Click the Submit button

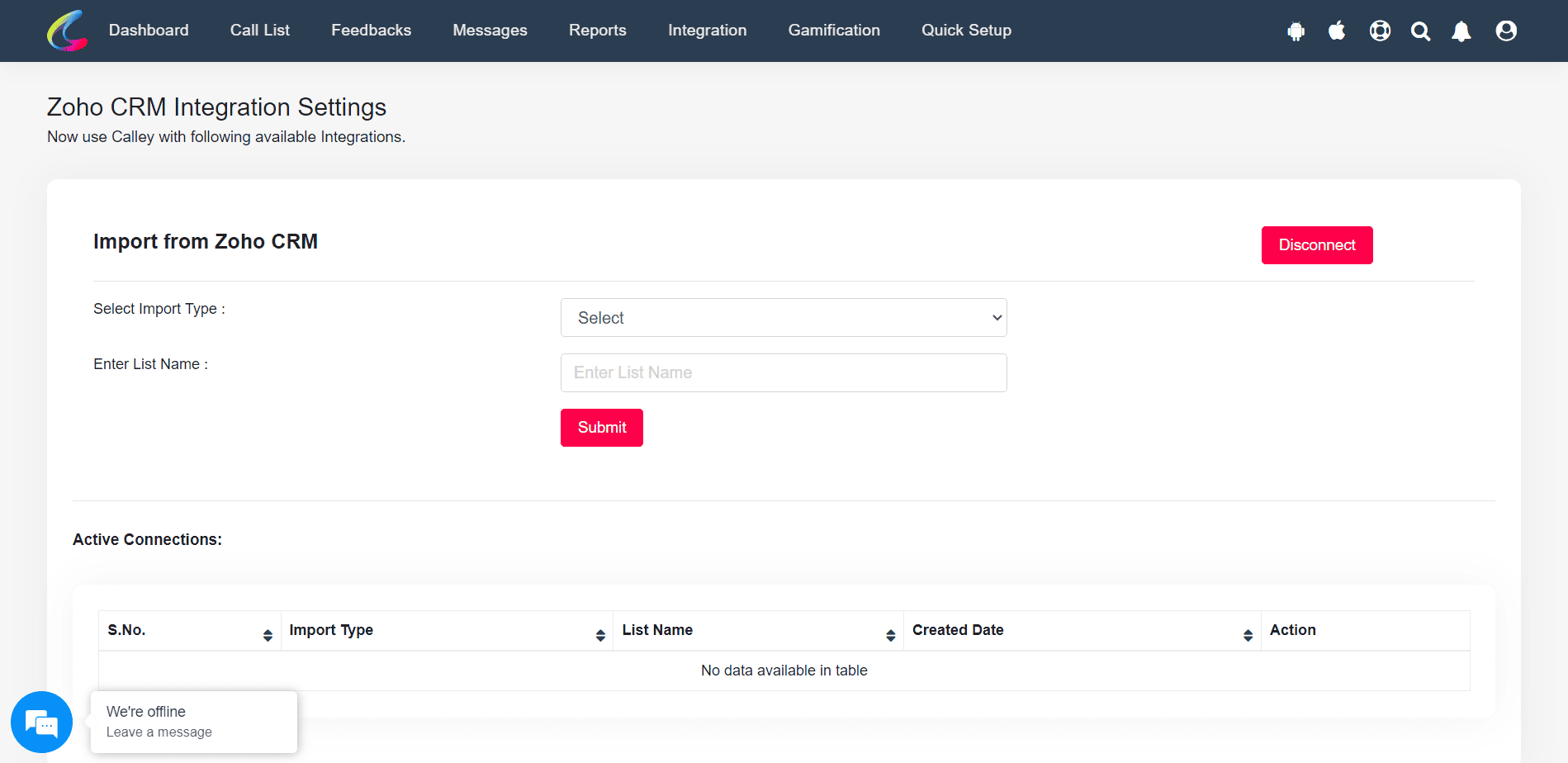click(602, 428)
